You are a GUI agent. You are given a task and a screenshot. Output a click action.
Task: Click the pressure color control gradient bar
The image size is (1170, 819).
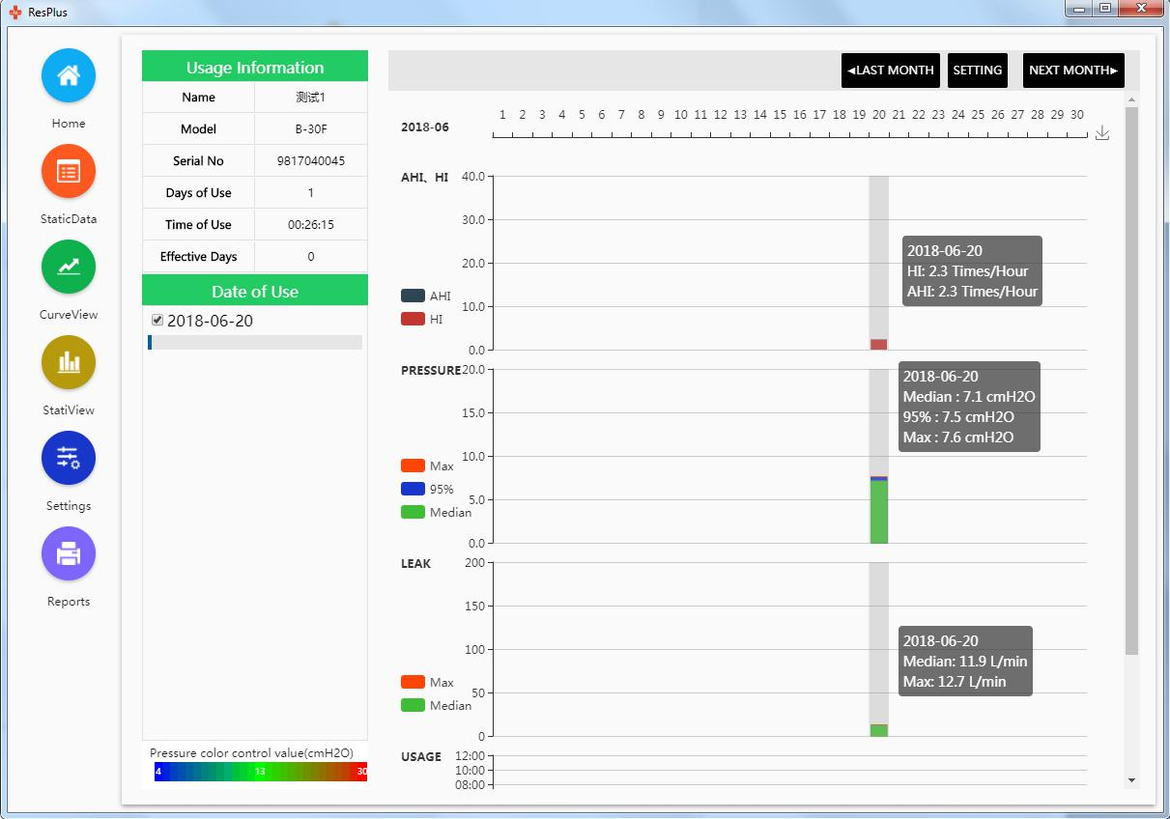click(x=260, y=772)
